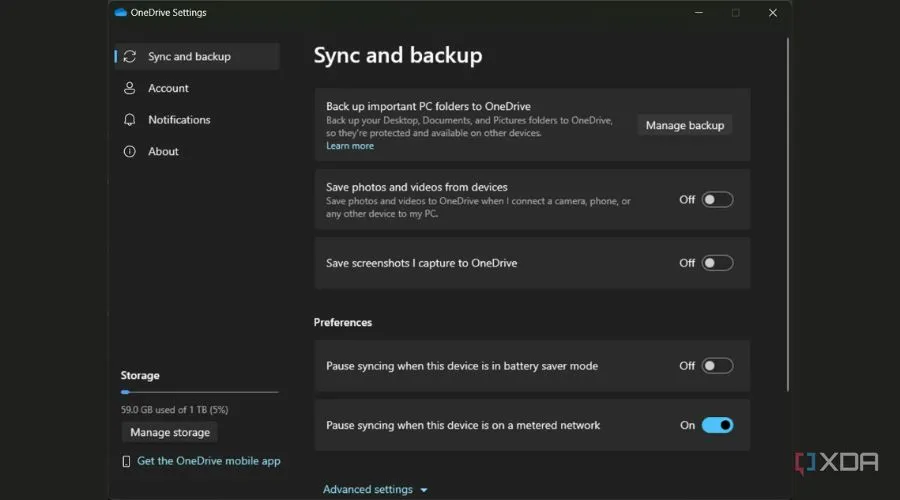This screenshot has width=900, height=500.
Task: Open the Learn more link
Action: pos(350,146)
